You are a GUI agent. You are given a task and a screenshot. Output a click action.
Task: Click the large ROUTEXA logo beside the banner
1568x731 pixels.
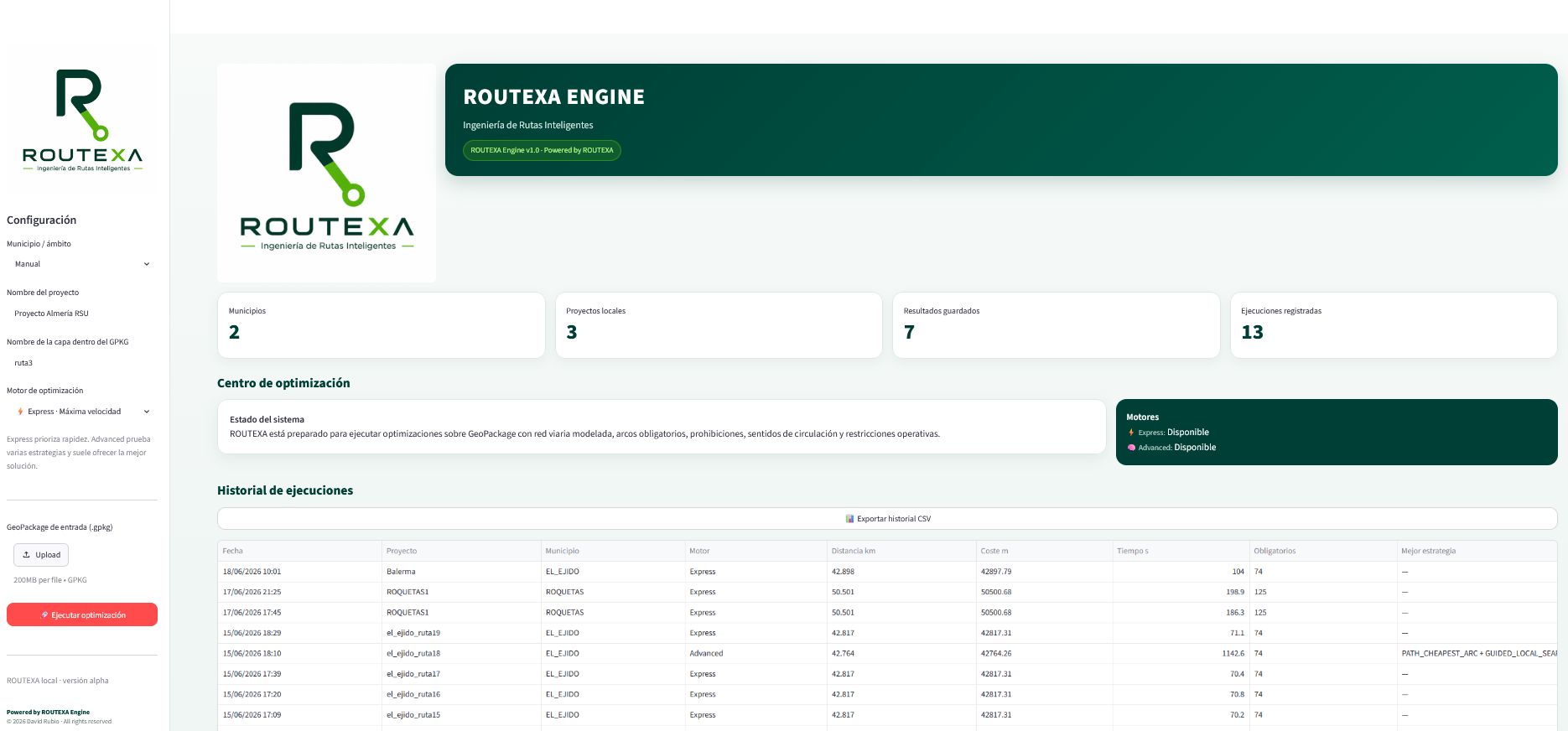pos(326,174)
